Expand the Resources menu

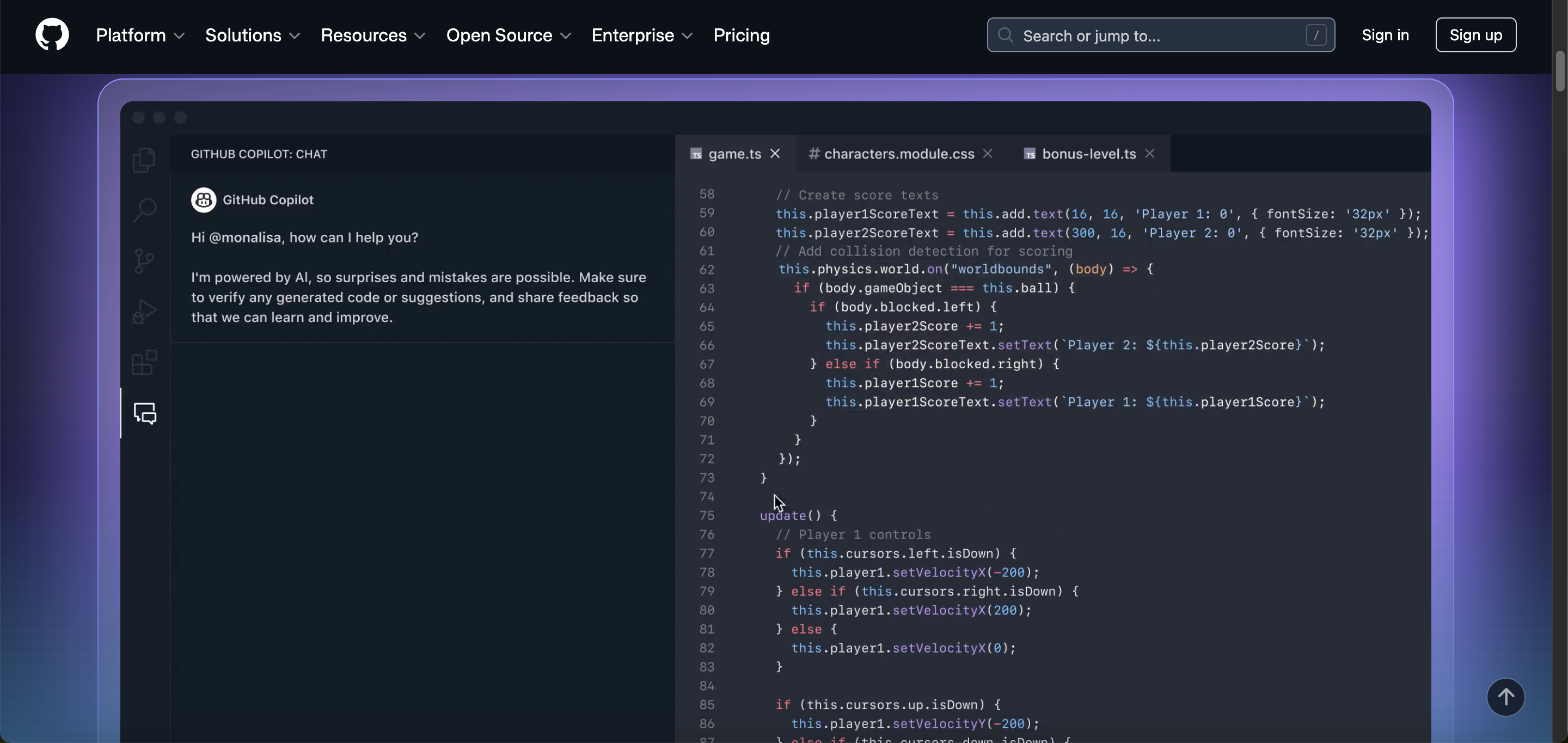click(373, 35)
